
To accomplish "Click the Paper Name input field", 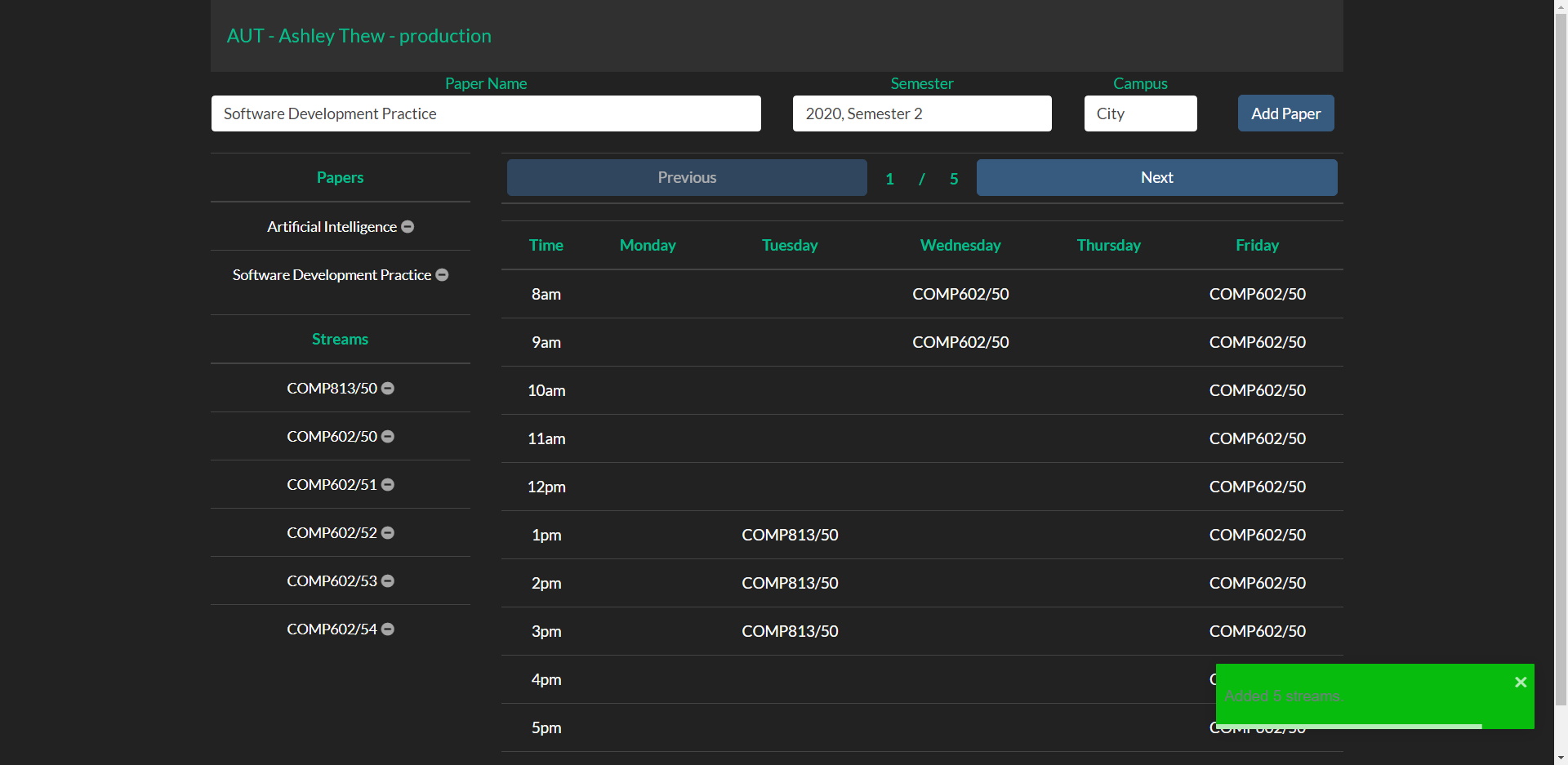I will [x=486, y=113].
